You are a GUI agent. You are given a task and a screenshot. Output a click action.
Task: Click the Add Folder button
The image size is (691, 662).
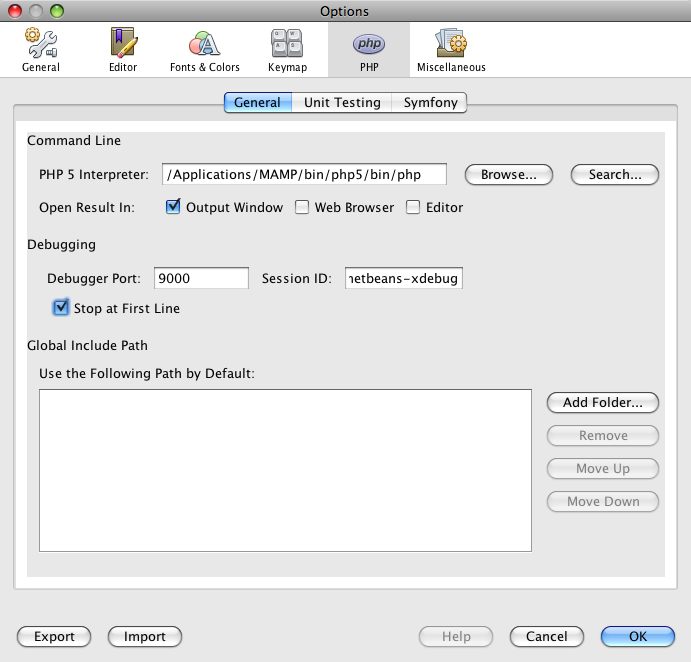coord(603,402)
